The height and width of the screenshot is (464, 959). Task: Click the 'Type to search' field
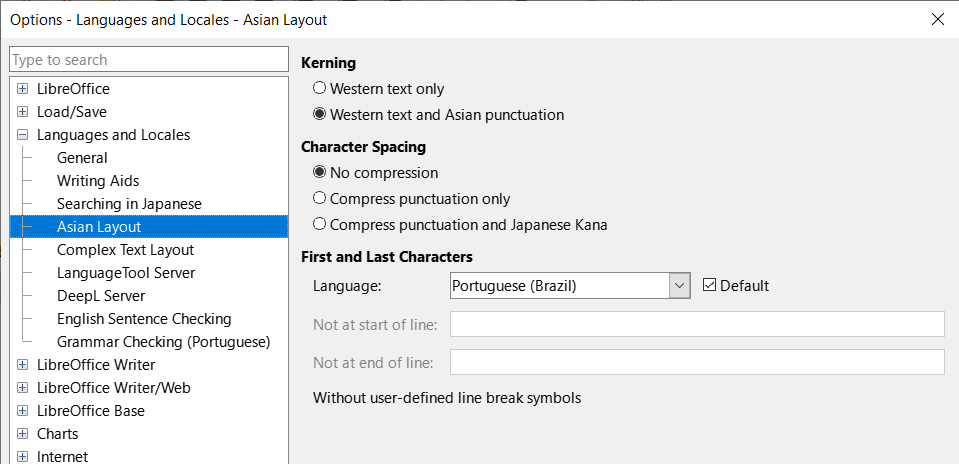(x=149, y=60)
